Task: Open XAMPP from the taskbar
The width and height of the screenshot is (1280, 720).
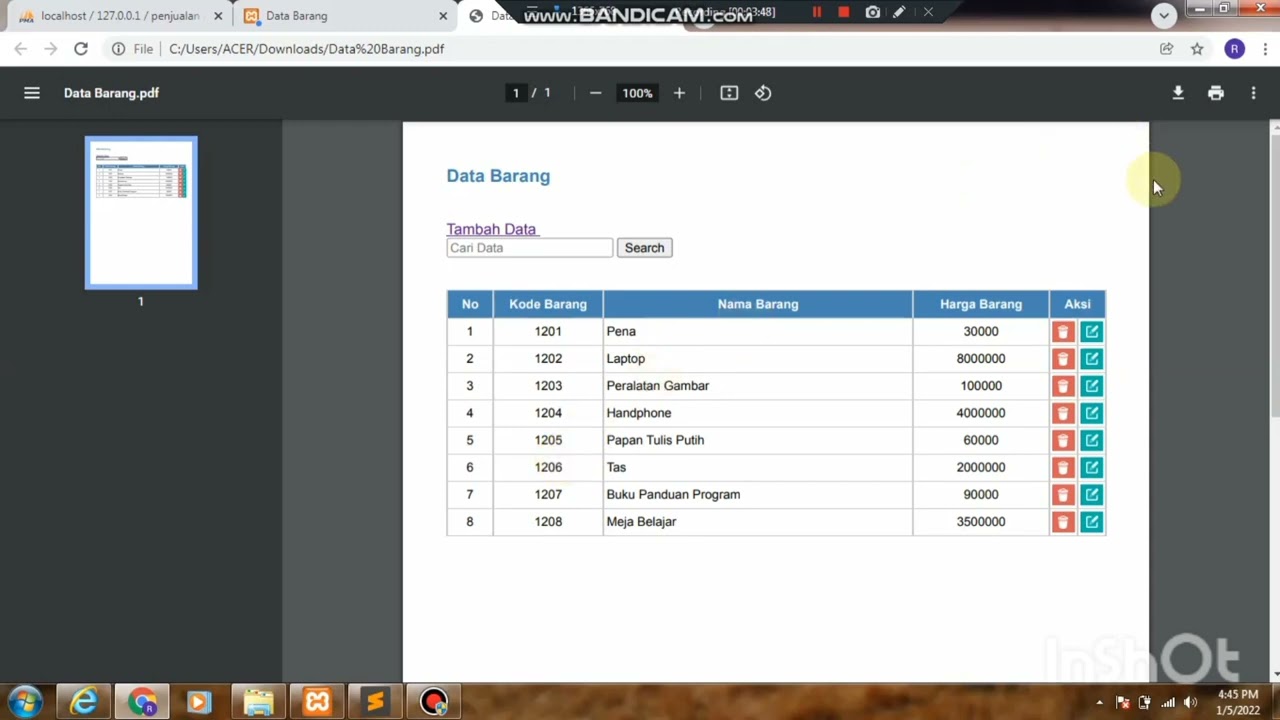Action: (317, 702)
